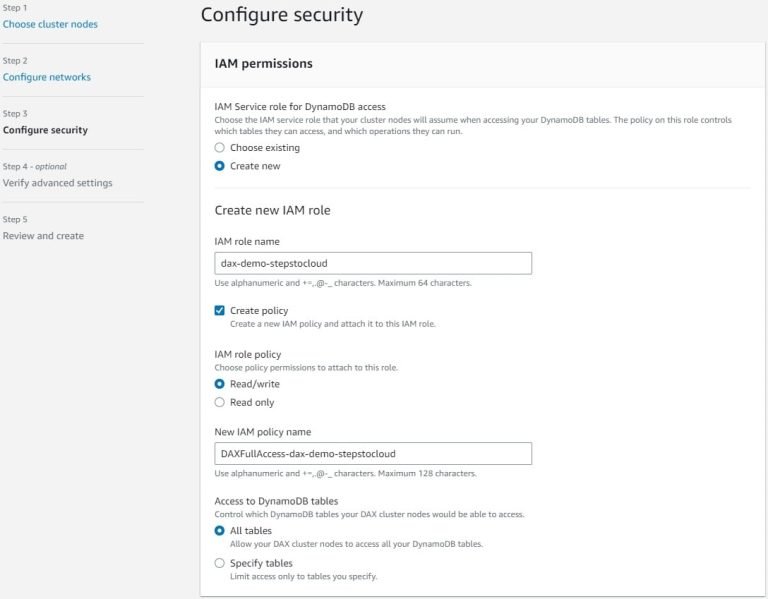The image size is (768, 599).
Task: Go to Choose cluster nodes step
Action: pos(50,24)
